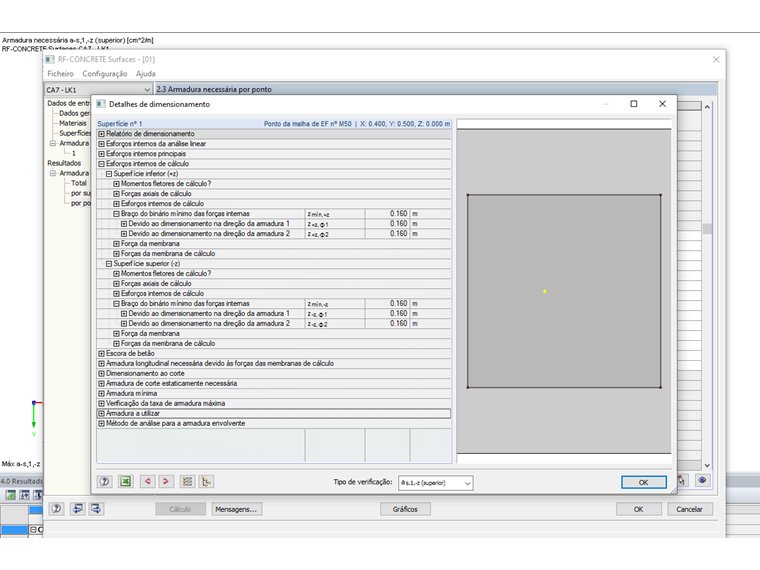Click OK in Detalhes de dimensionamento dialog

(644, 482)
